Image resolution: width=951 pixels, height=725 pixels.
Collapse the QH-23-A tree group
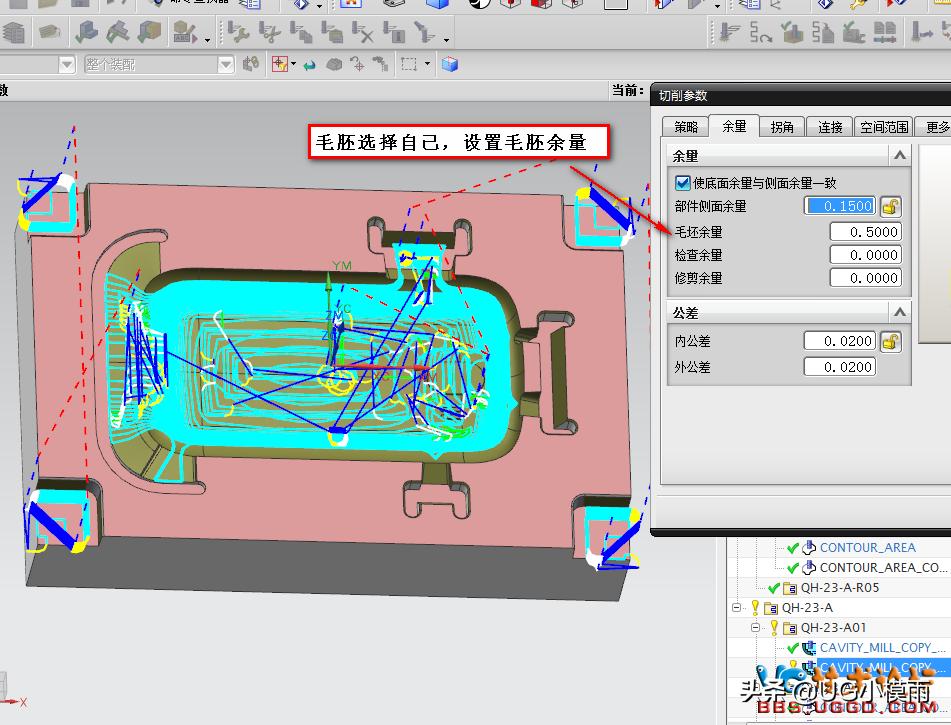pos(737,607)
